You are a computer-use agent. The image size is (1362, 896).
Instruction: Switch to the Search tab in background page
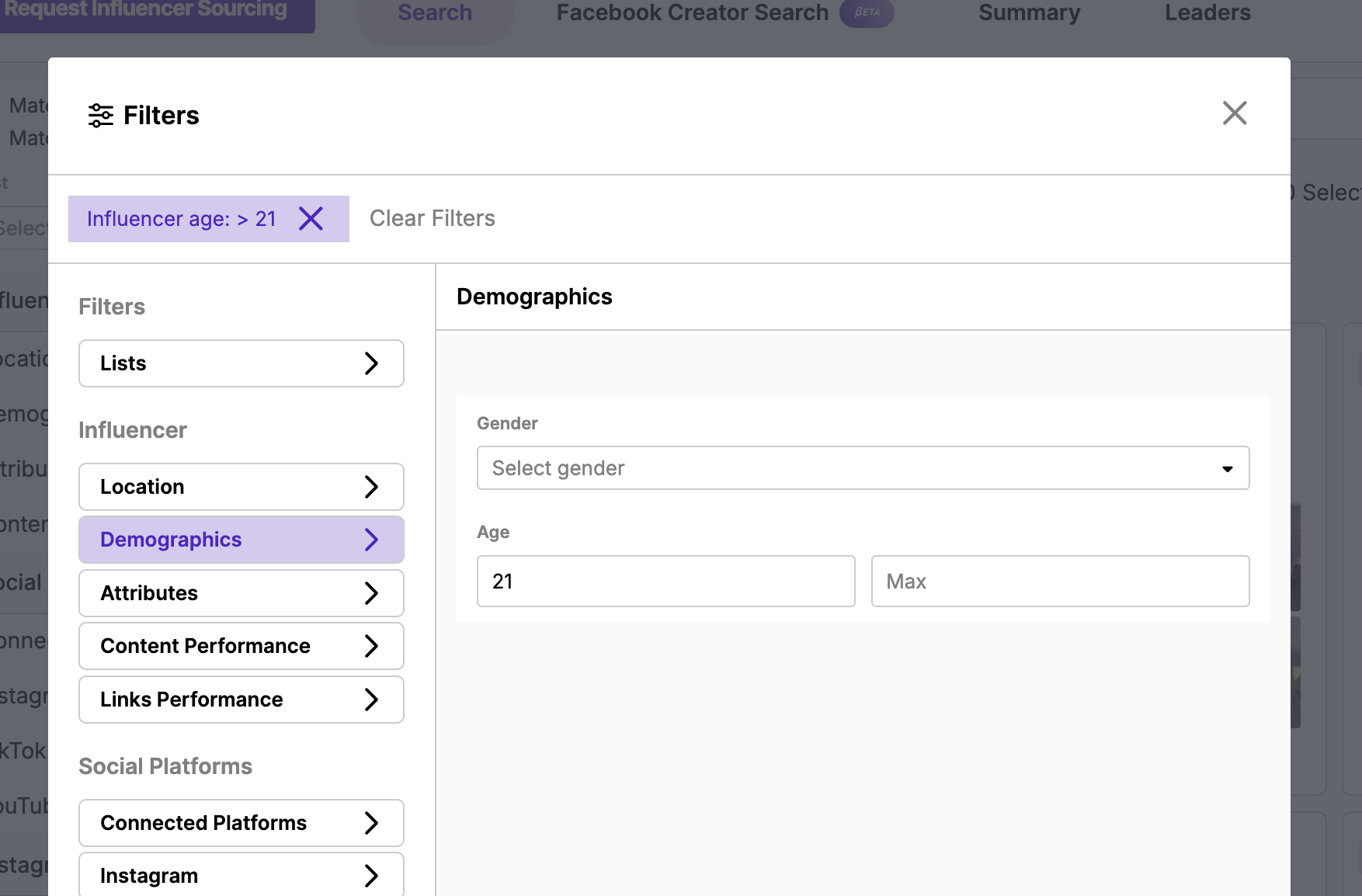(x=435, y=14)
